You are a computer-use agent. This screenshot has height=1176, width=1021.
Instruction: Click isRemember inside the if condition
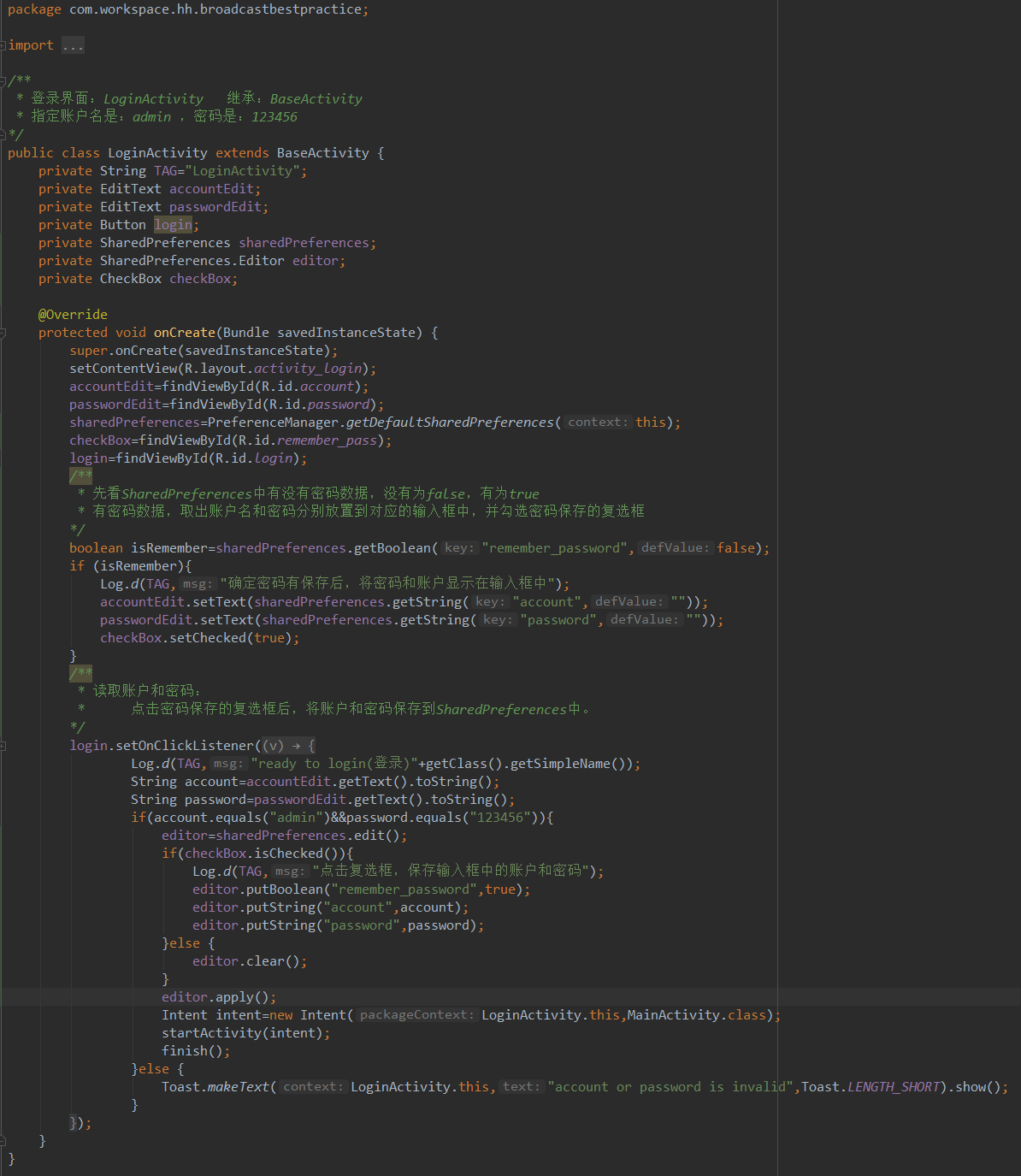[x=139, y=566]
